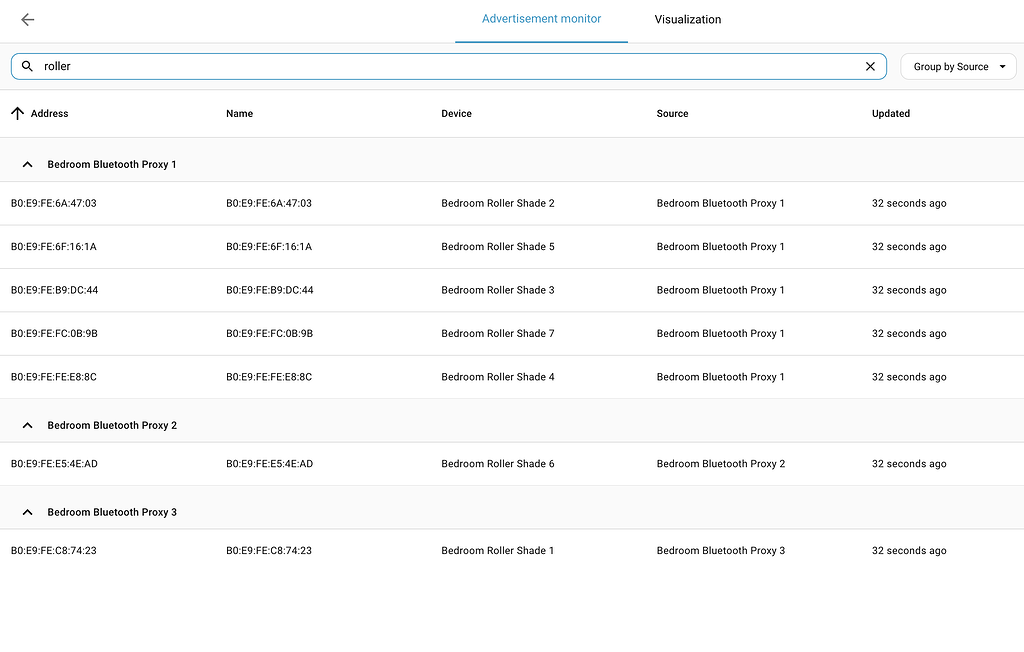Select address B0:E9:FE:E5:4E:AD in Address column
Image resolution: width=1024 pixels, height=652 pixels.
(54, 464)
